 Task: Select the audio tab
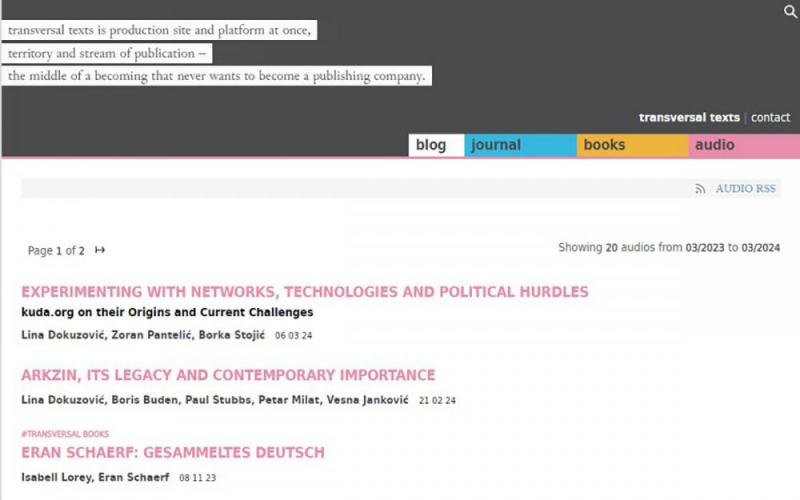(x=744, y=145)
